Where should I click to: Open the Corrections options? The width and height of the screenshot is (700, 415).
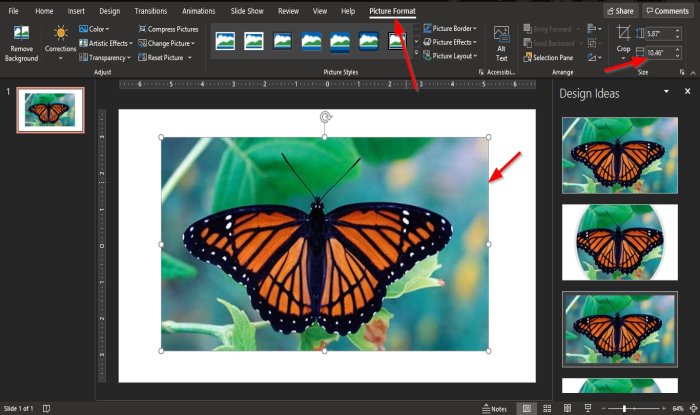pyautogui.click(x=60, y=45)
